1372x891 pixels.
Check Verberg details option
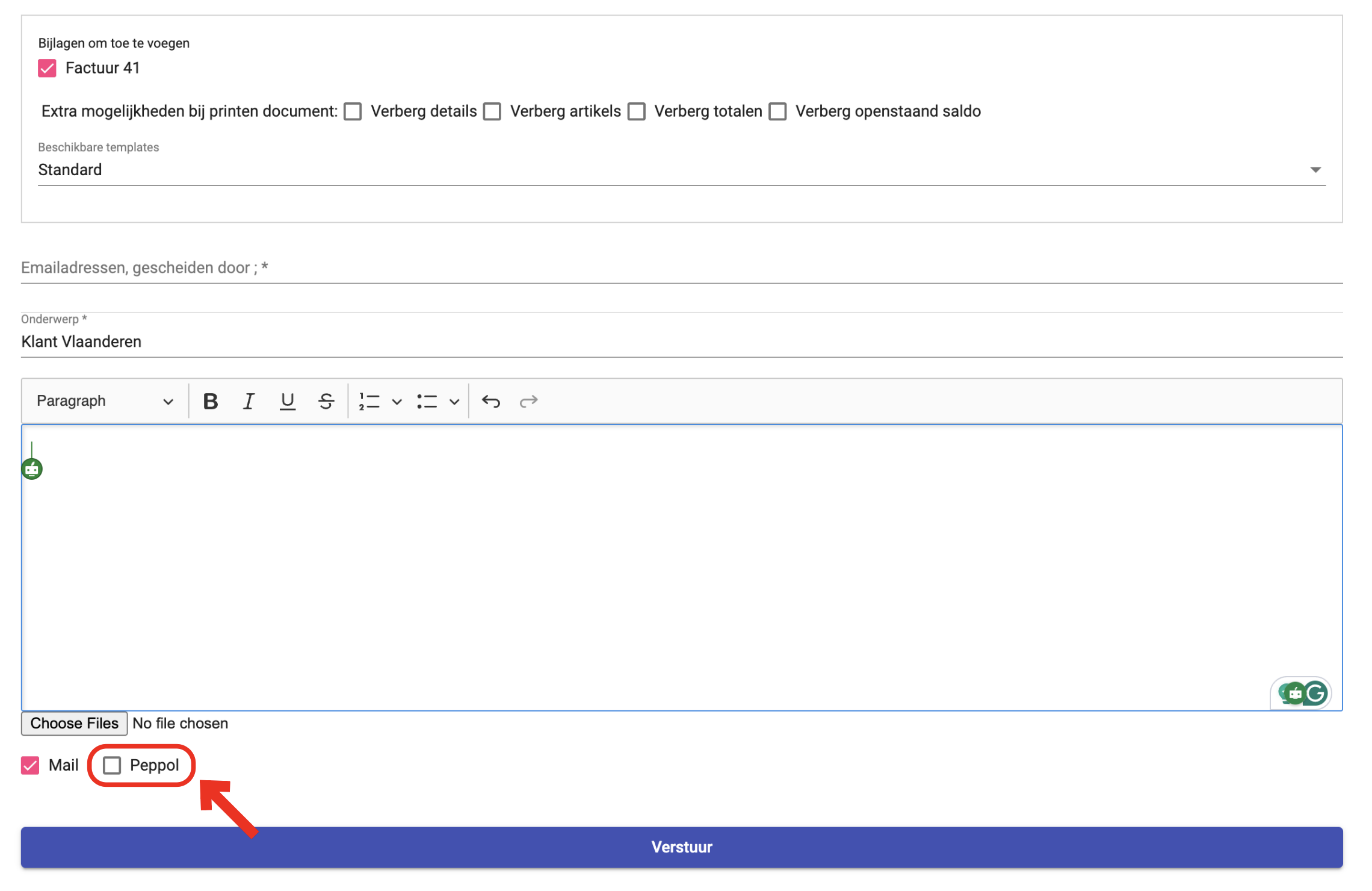tap(353, 111)
